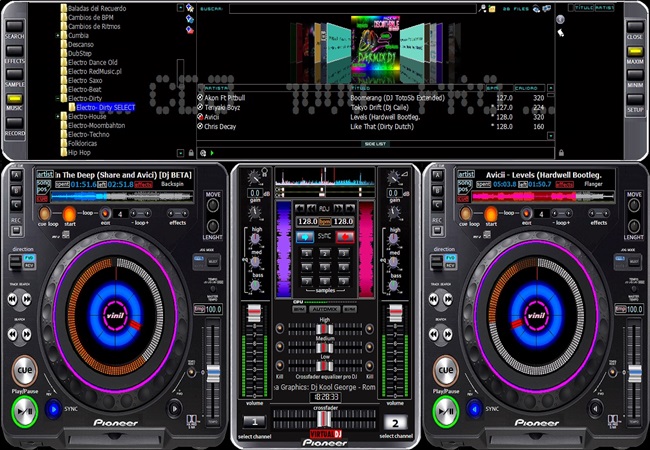The height and width of the screenshot is (450, 650).
Task: Rewind search backward on left deck
Action: point(13,334)
